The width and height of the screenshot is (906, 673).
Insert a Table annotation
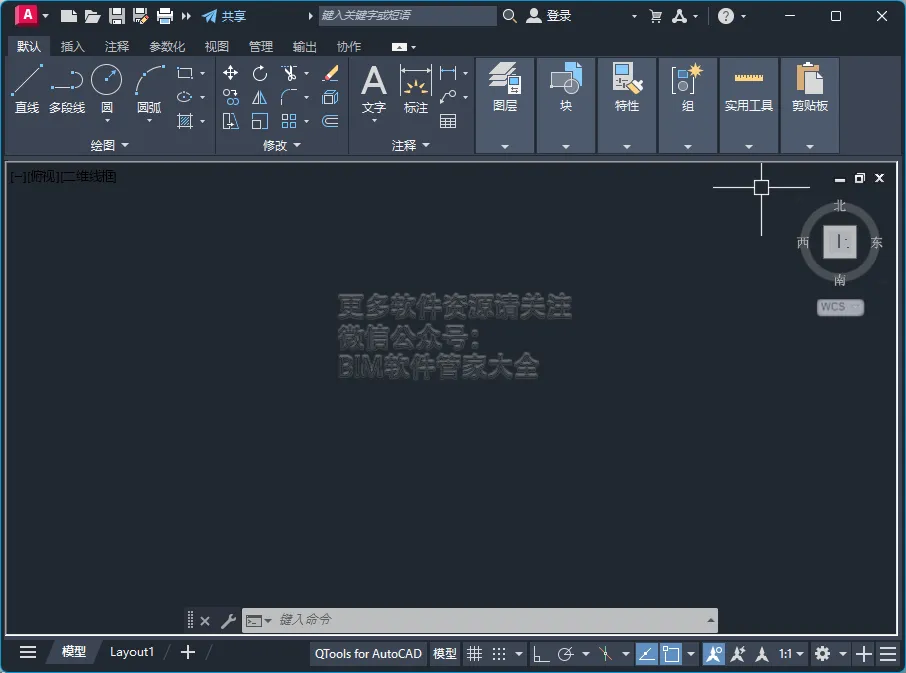point(448,121)
